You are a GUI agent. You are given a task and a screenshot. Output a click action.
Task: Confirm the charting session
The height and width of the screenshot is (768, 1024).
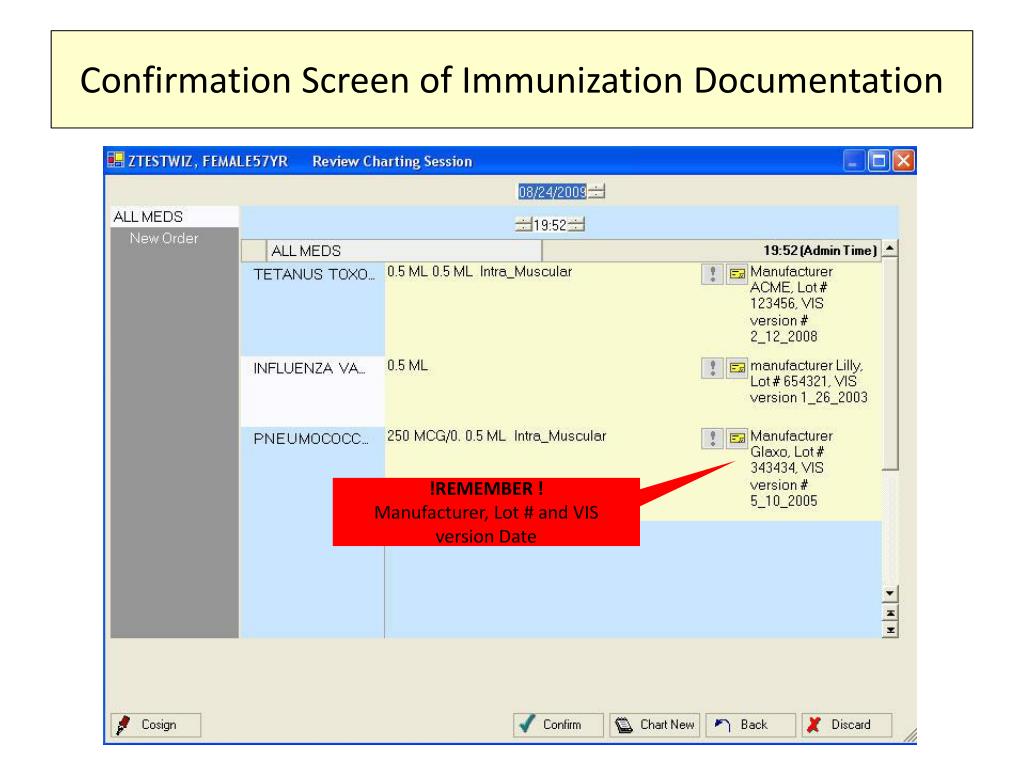[x=558, y=725]
